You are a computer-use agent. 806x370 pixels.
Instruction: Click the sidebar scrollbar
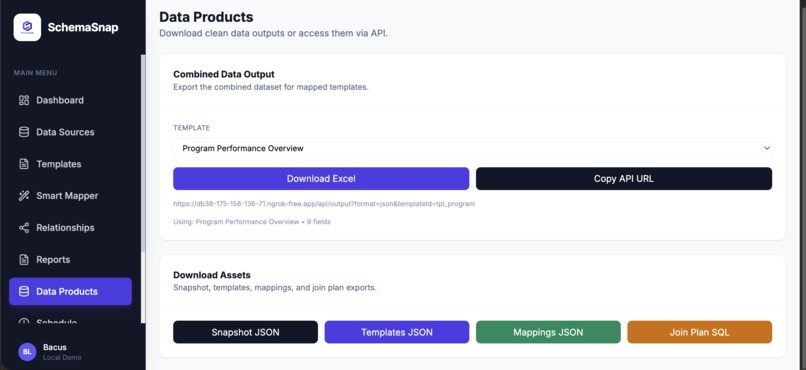pos(143,153)
